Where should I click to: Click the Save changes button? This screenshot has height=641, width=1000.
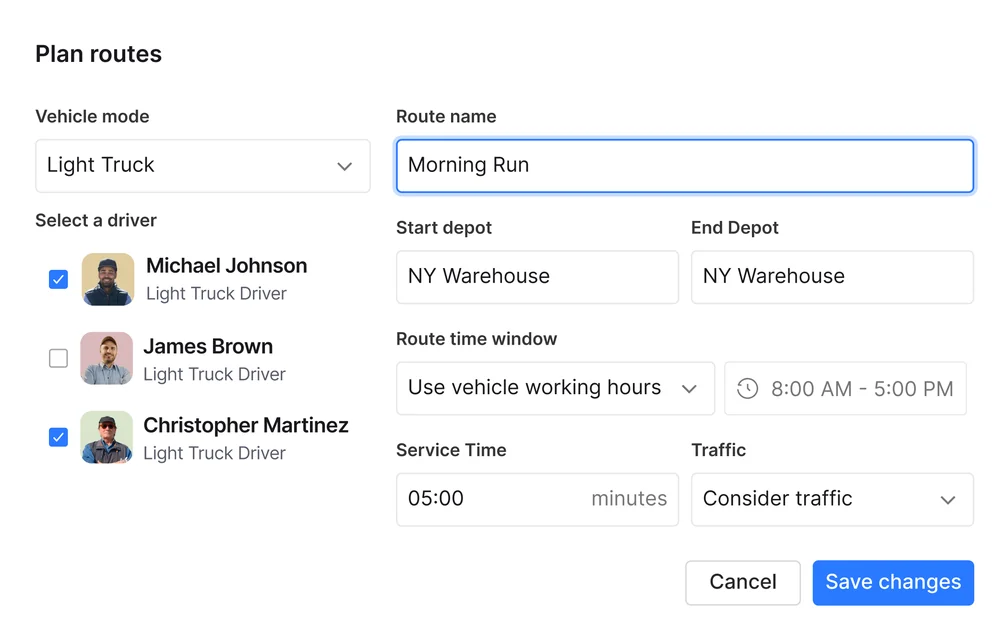pos(893,582)
